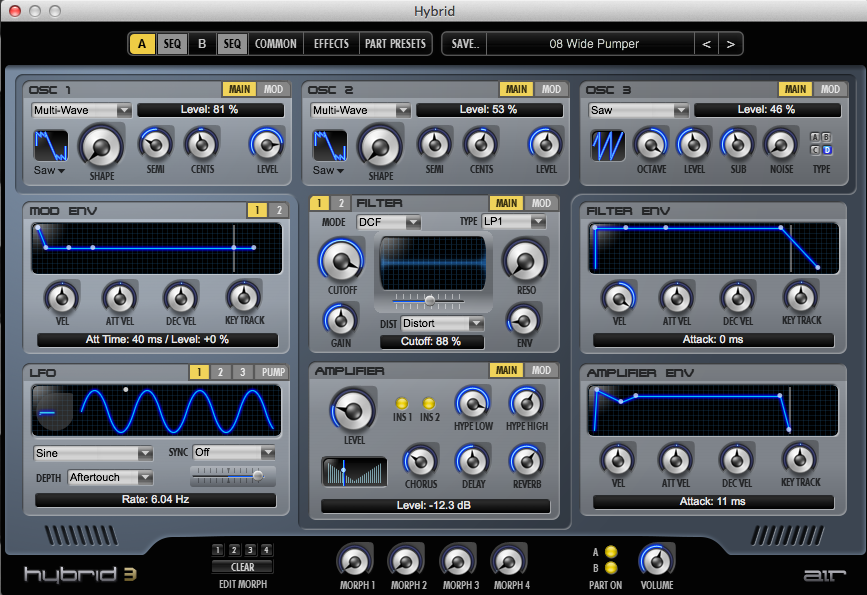Image resolution: width=867 pixels, height=595 pixels.
Task: Open the part A SEQ button
Action: coord(172,44)
